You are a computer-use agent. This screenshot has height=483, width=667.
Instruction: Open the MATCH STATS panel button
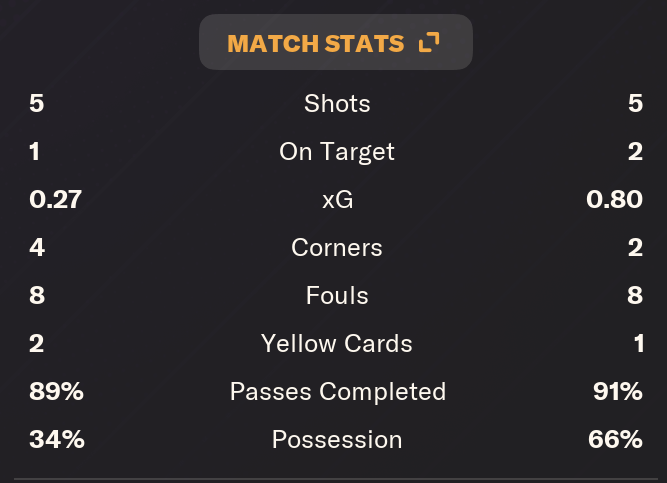336,42
